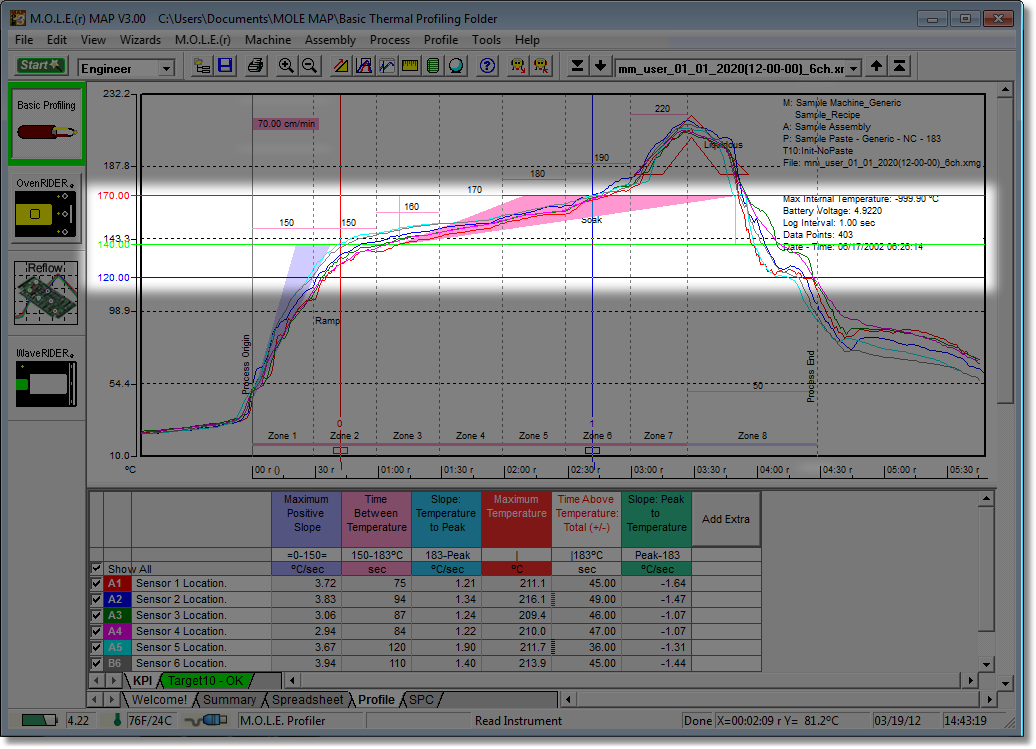Open the data run file name dropdown
The image size is (1036, 749).
[x=854, y=68]
